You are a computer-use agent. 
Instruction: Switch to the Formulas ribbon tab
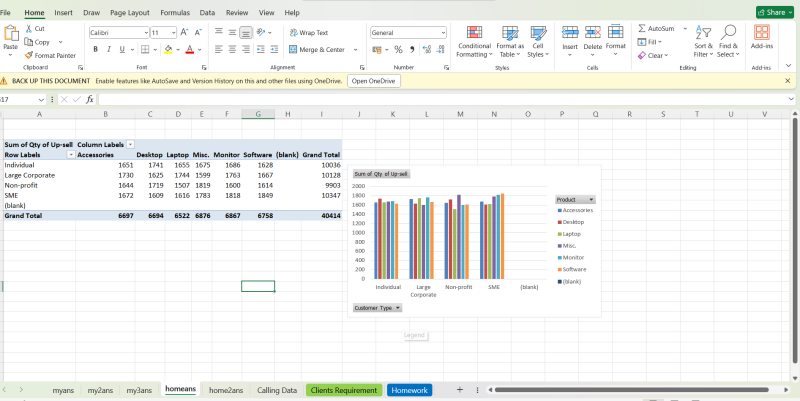coord(174,12)
